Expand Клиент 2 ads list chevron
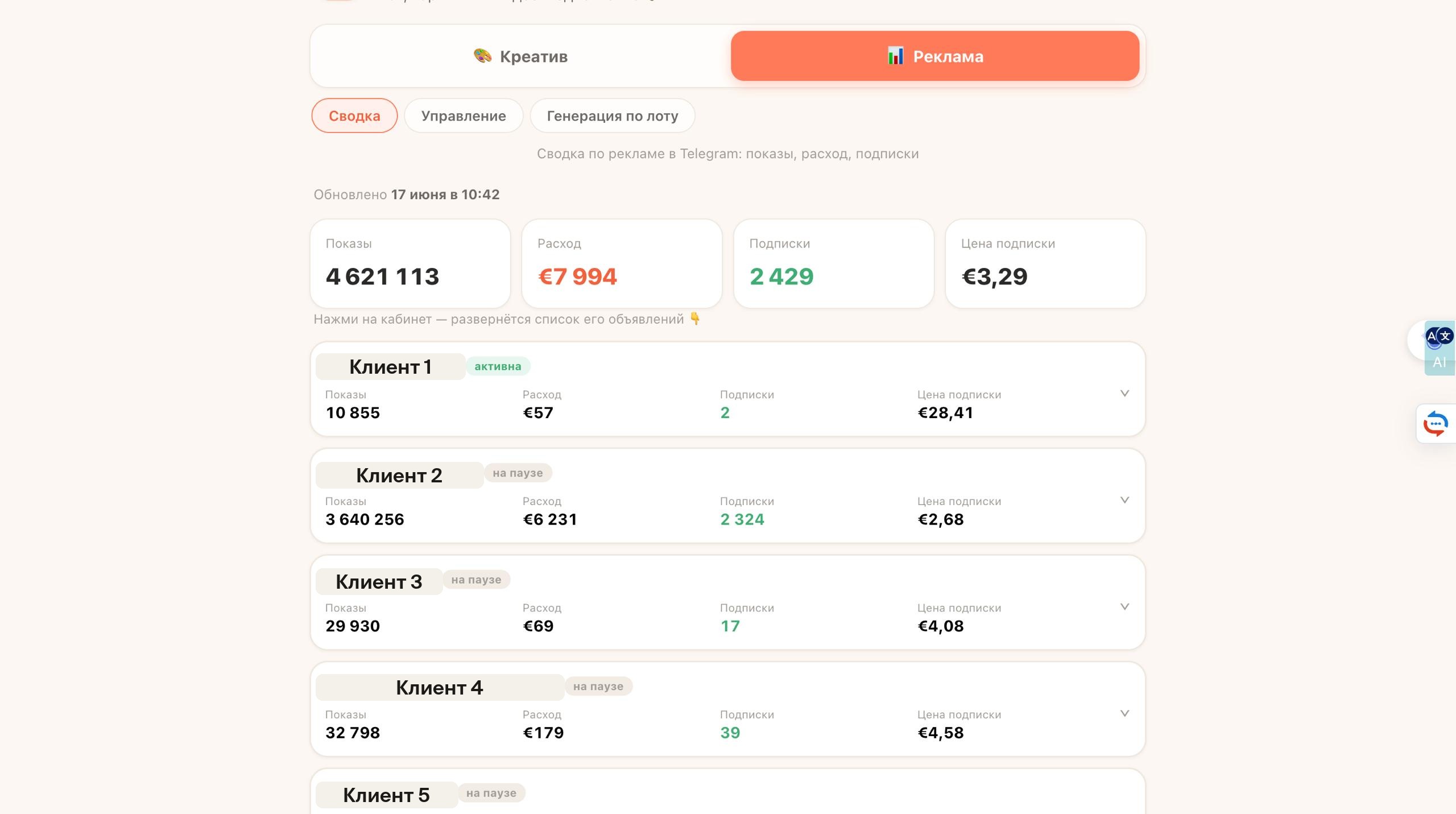The image size is (1456, 814). 1124,500
